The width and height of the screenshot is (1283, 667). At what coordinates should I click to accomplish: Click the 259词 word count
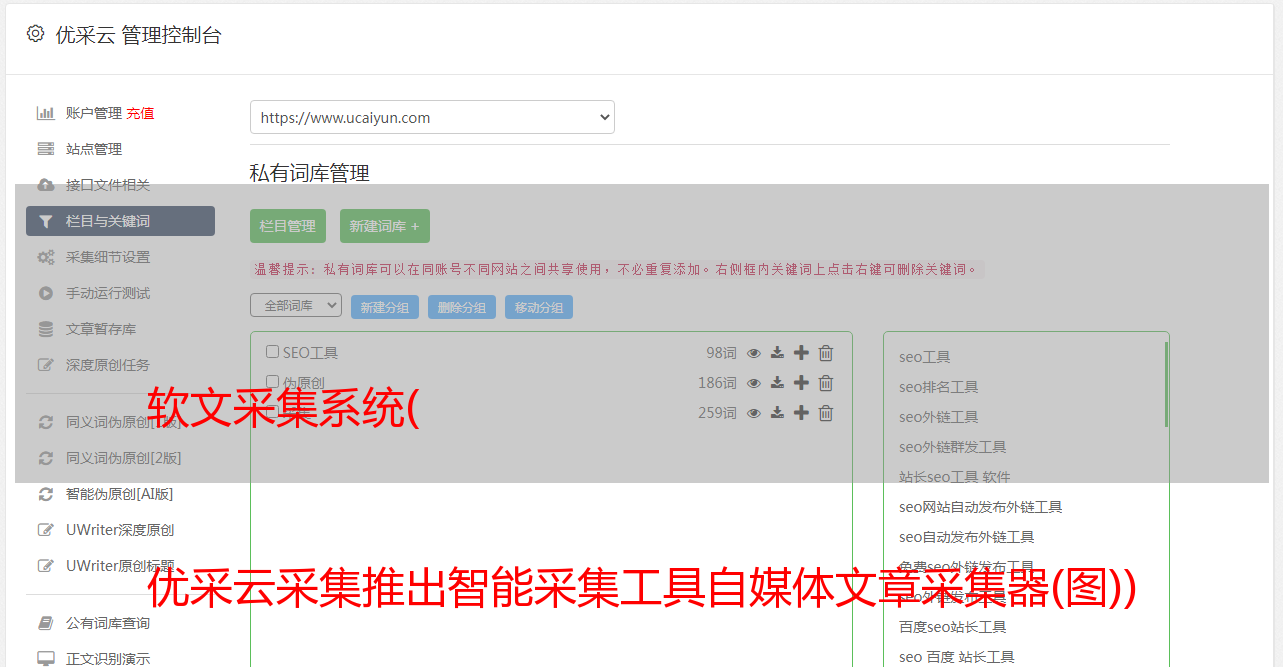717,413
